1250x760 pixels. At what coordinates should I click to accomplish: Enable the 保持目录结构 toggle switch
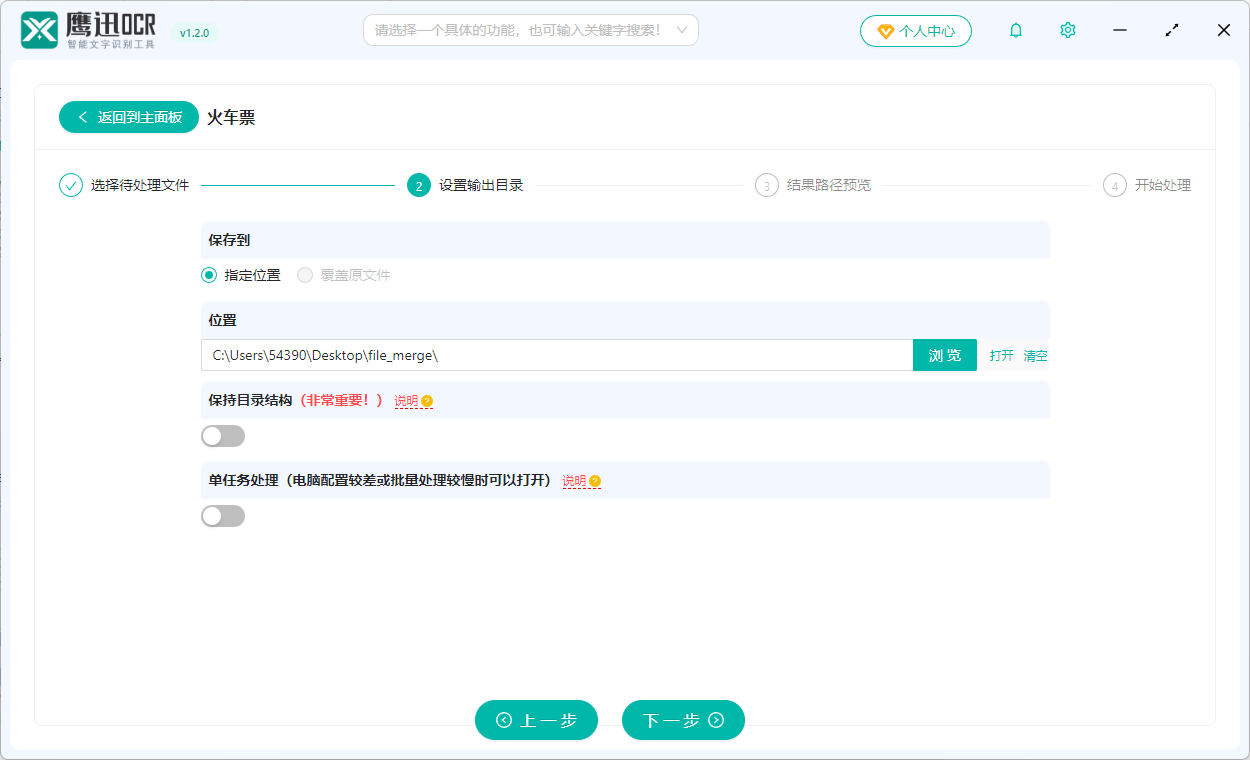(223, 435)
